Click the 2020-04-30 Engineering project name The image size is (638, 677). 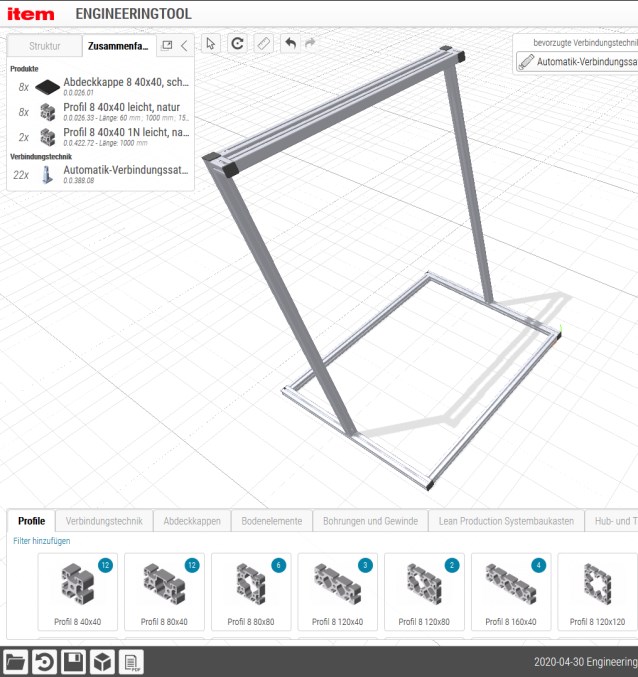point(585,661)
